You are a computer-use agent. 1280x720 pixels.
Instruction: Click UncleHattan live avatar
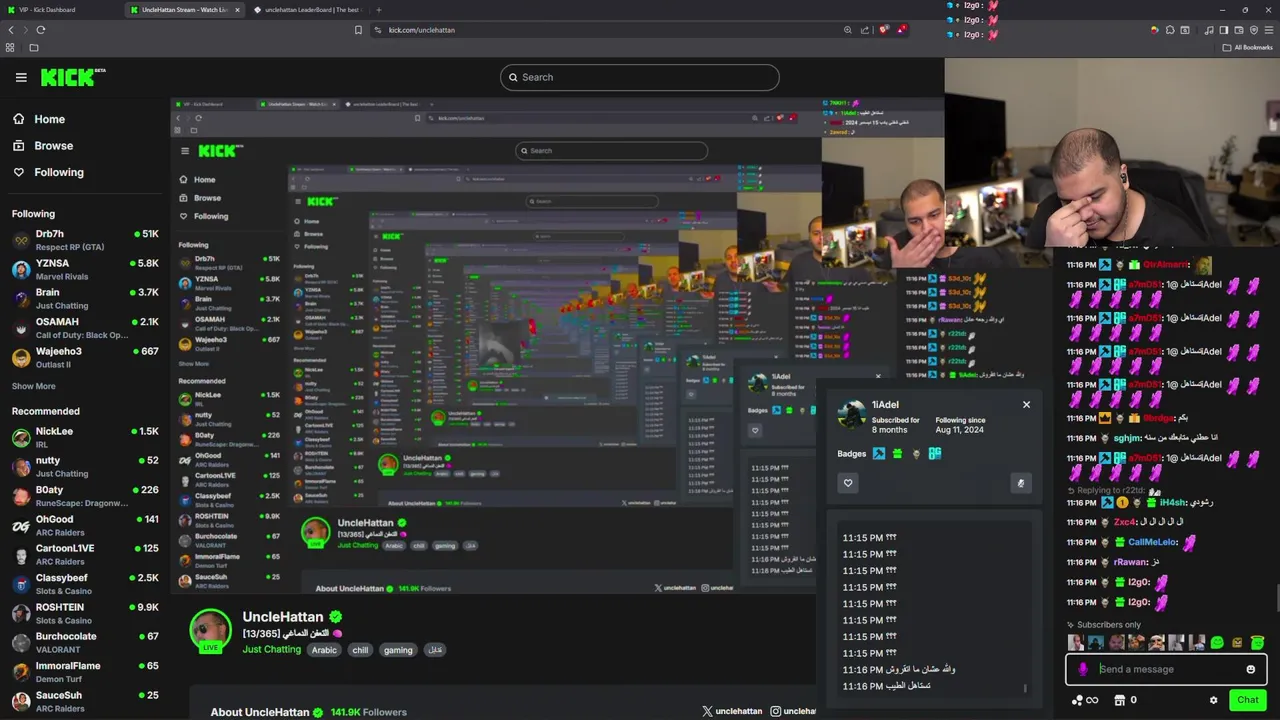pos(211,630)
